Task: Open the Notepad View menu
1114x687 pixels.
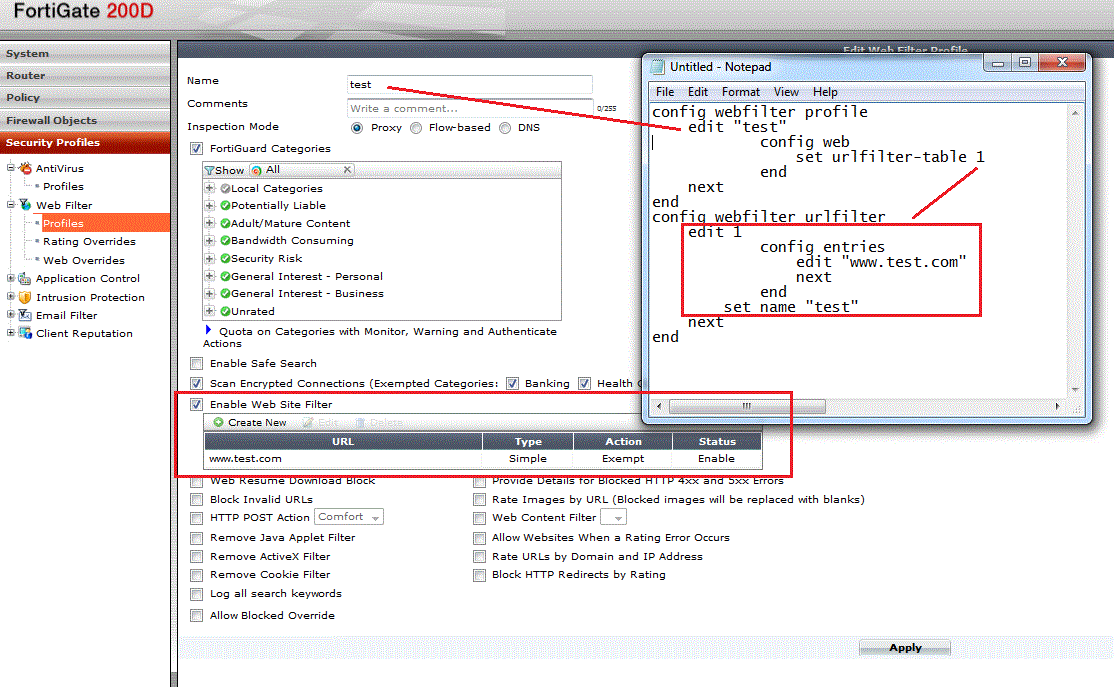Action: click(x=786, y=92)
